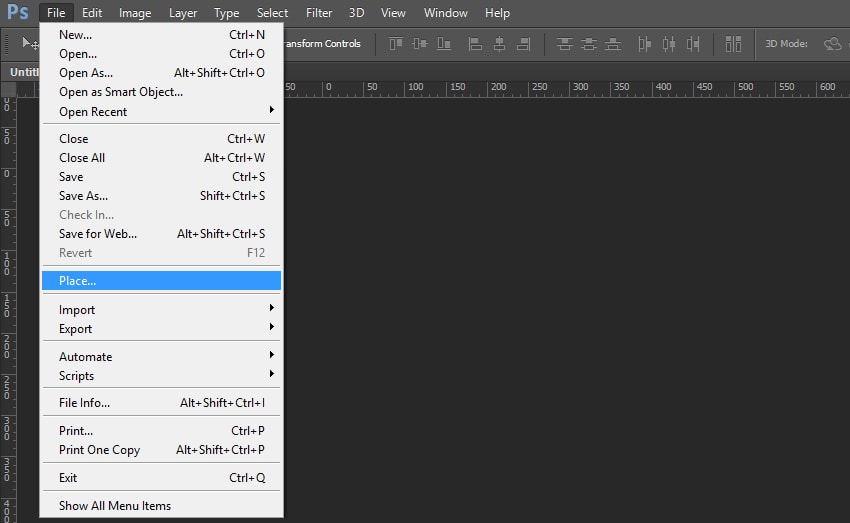Expand the Open Recent submenu
The image size is (850, 523).
(162, 111)
